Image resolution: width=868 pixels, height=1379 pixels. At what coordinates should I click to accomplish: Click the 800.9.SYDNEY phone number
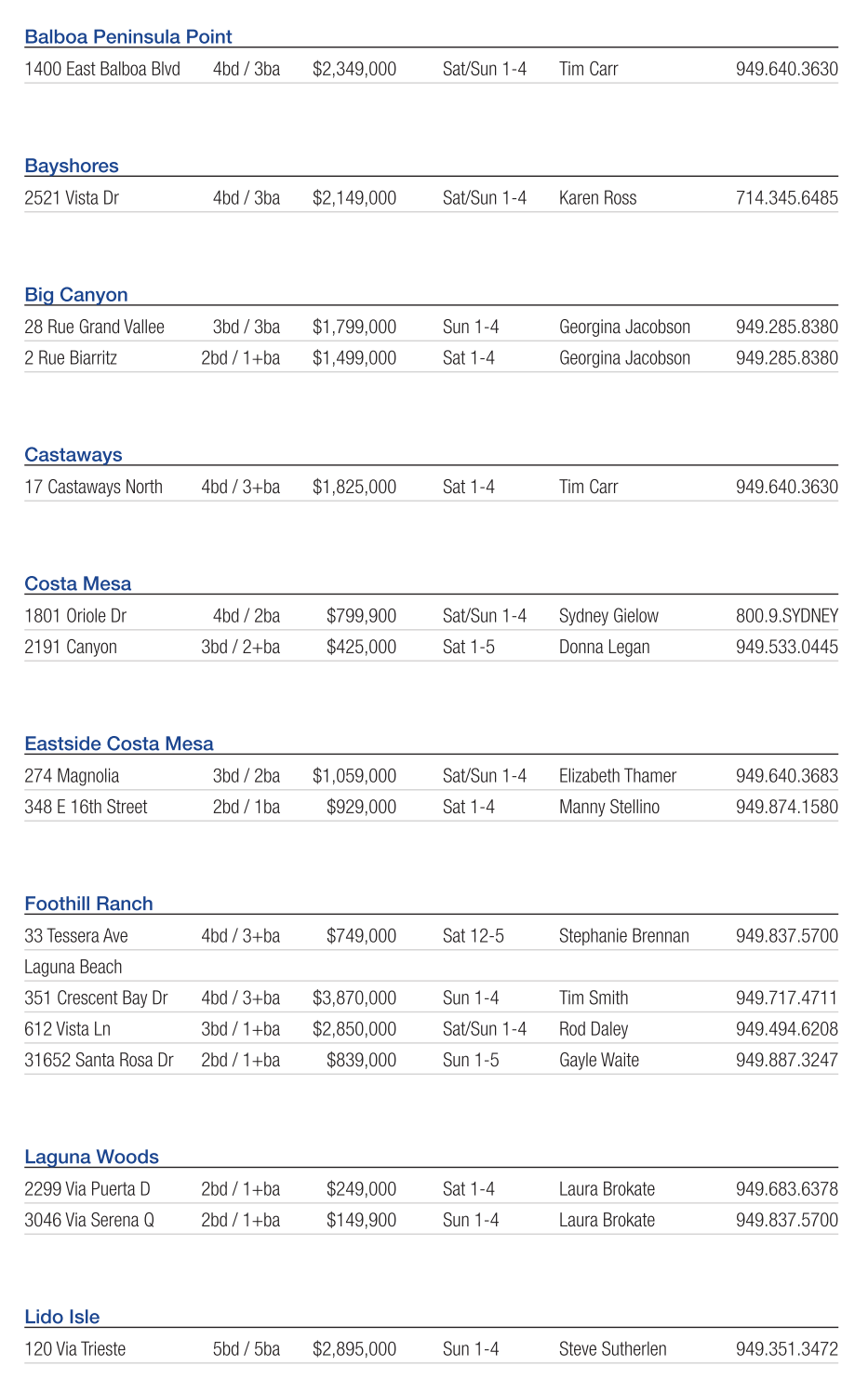click(786, 616)
